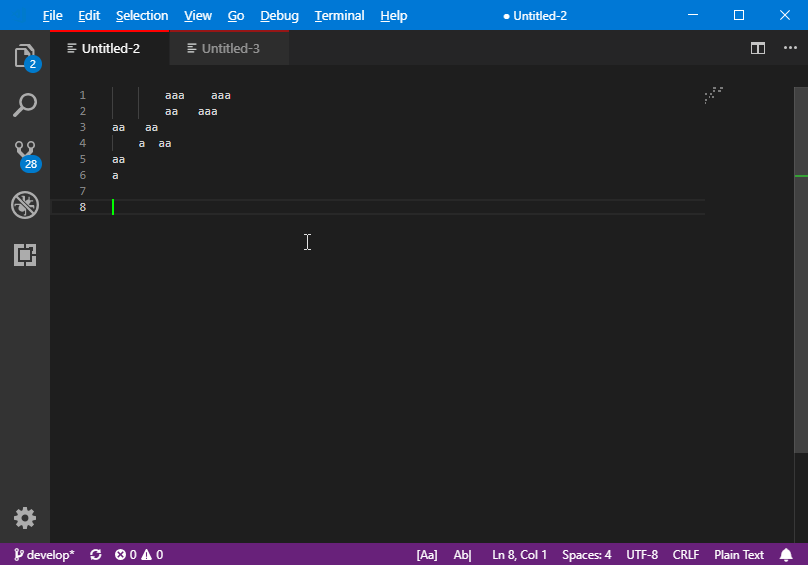Open the Help menu
The image size is (808, 565).
[394, 15]
